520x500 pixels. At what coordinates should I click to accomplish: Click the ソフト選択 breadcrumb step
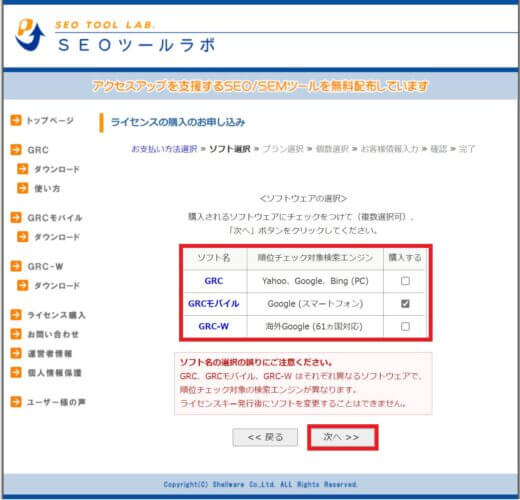230,149
